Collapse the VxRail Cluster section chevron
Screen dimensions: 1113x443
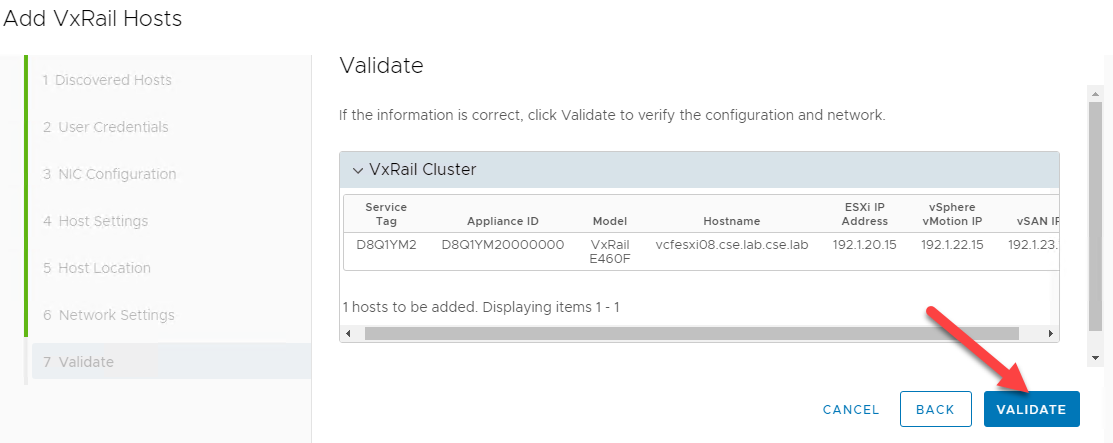[358, 170]
